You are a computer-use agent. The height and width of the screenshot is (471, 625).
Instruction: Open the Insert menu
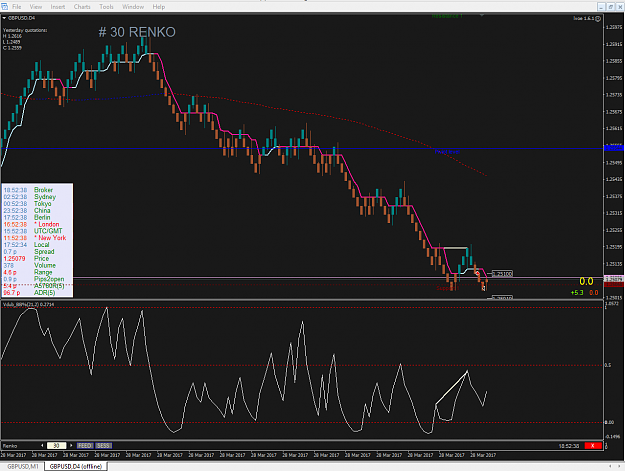tap(58, 7)
